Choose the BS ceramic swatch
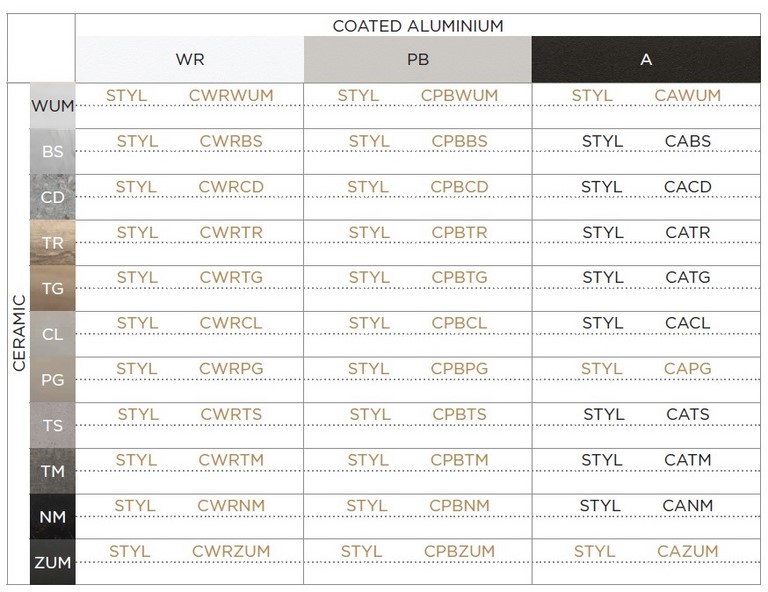 click(x=52, y=151)
